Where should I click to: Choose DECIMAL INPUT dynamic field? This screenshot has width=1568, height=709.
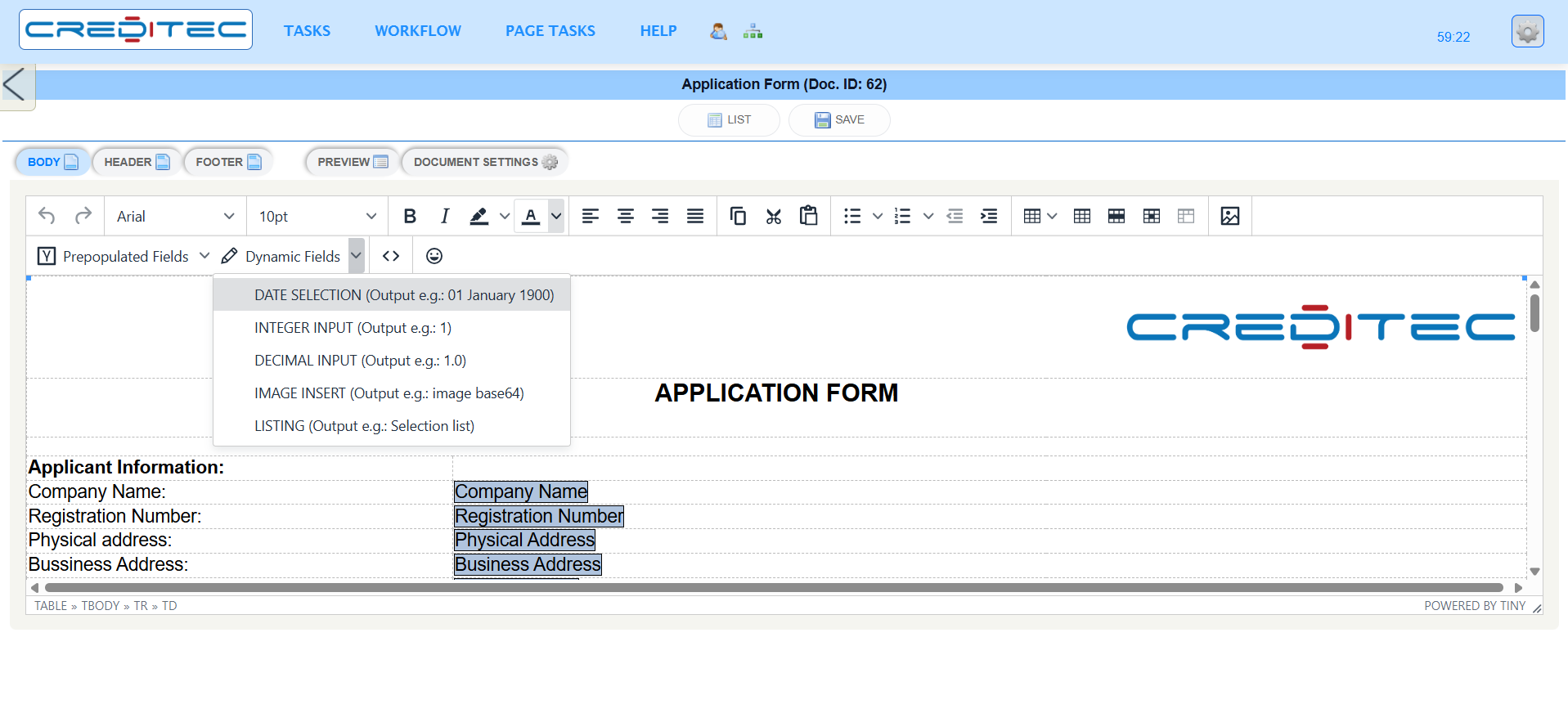click(392, 361)
